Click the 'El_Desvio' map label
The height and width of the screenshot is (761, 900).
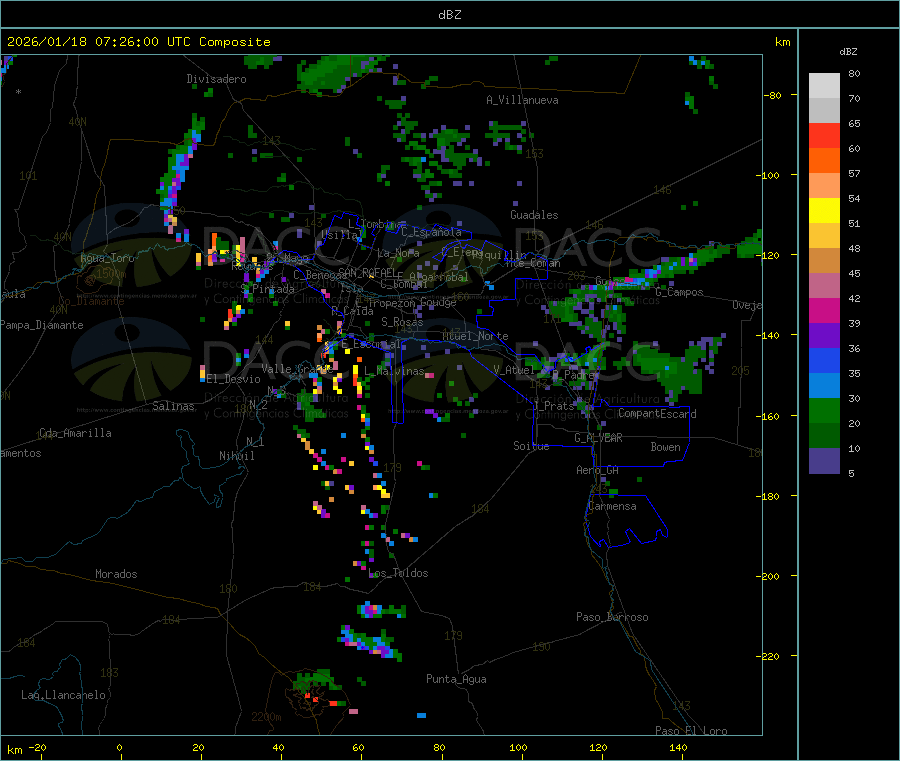233,379
